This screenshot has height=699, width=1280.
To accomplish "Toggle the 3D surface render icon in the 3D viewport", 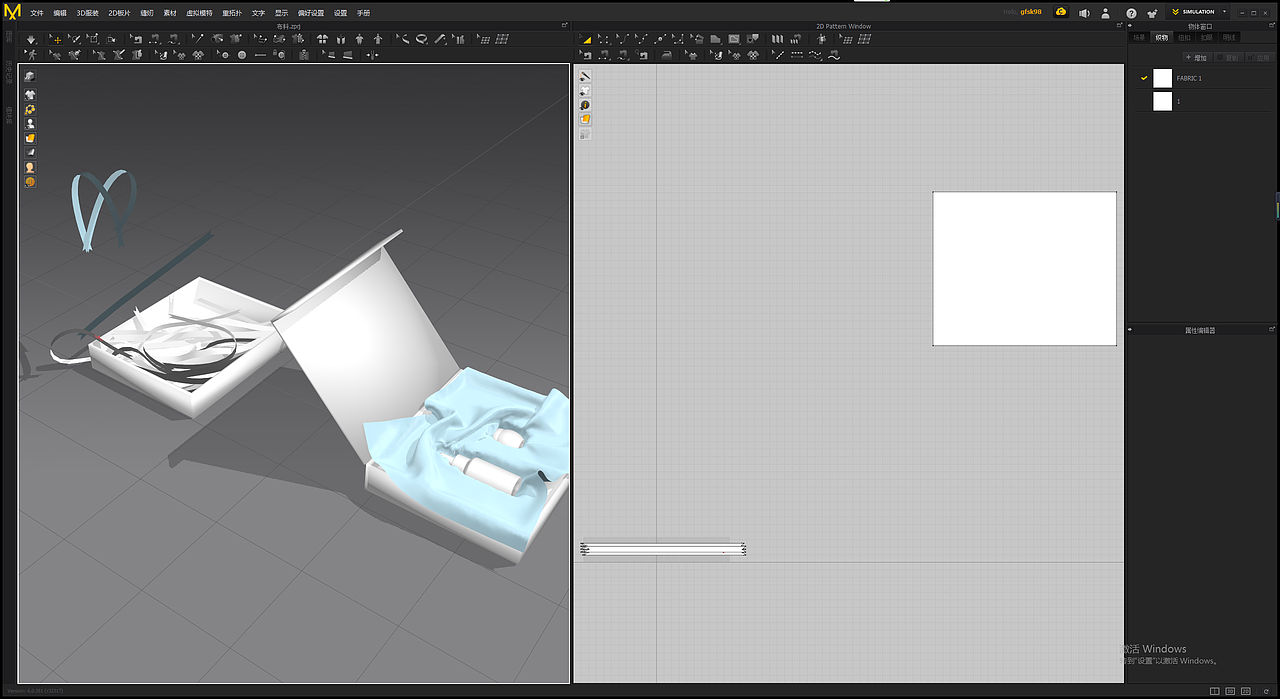I will click(x=30, y=77).
